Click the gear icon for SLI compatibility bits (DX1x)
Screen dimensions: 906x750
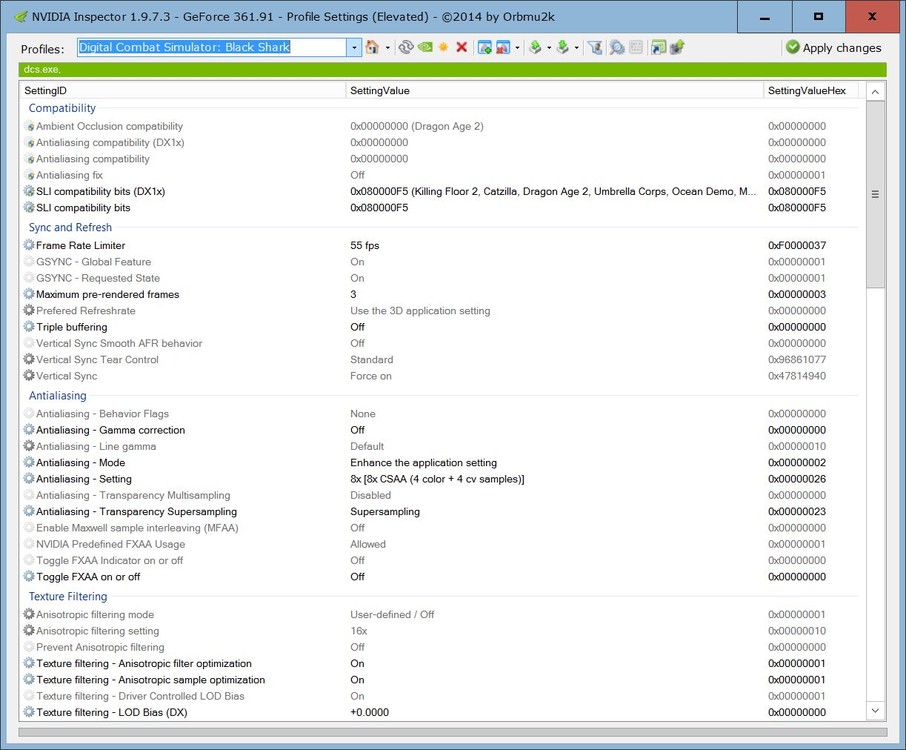(29, 191)
